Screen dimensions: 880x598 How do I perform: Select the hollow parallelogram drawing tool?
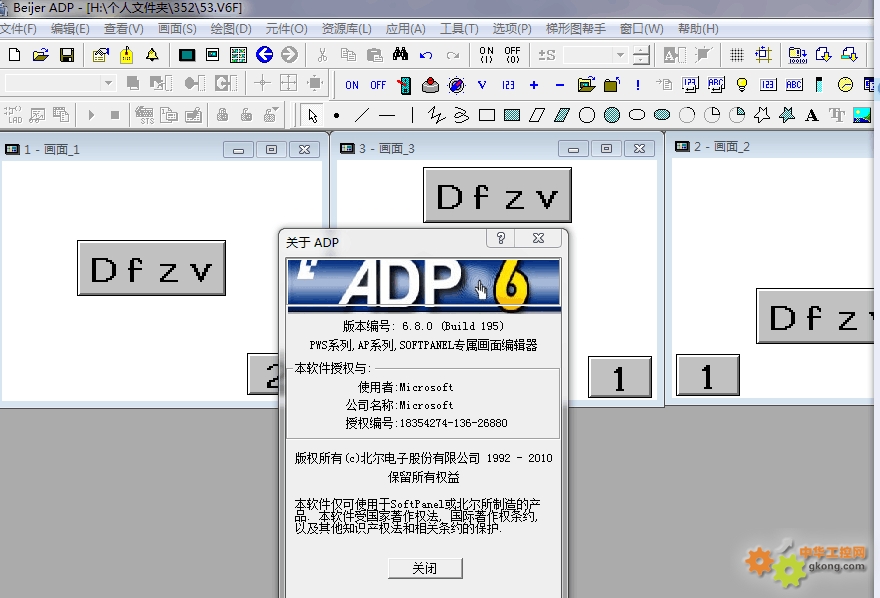coord(537,115)
